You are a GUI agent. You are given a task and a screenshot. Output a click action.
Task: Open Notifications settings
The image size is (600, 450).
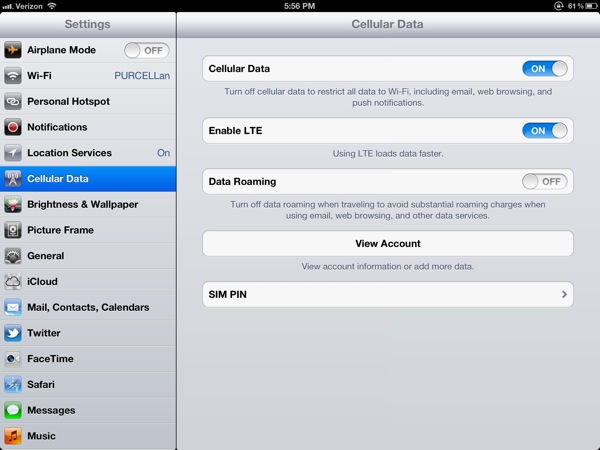pos(88,127)
